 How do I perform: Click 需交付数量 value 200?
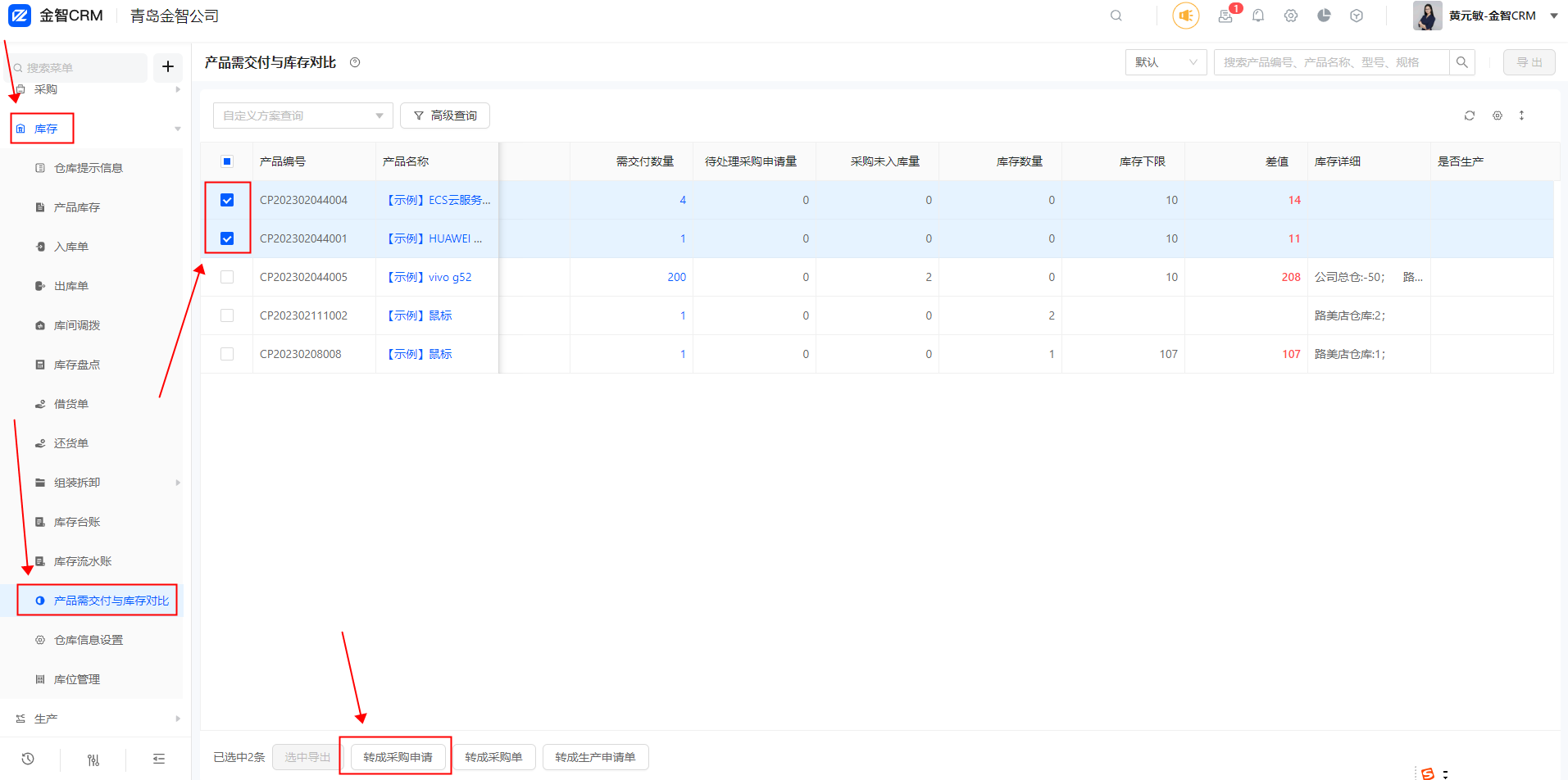(676, 277)
